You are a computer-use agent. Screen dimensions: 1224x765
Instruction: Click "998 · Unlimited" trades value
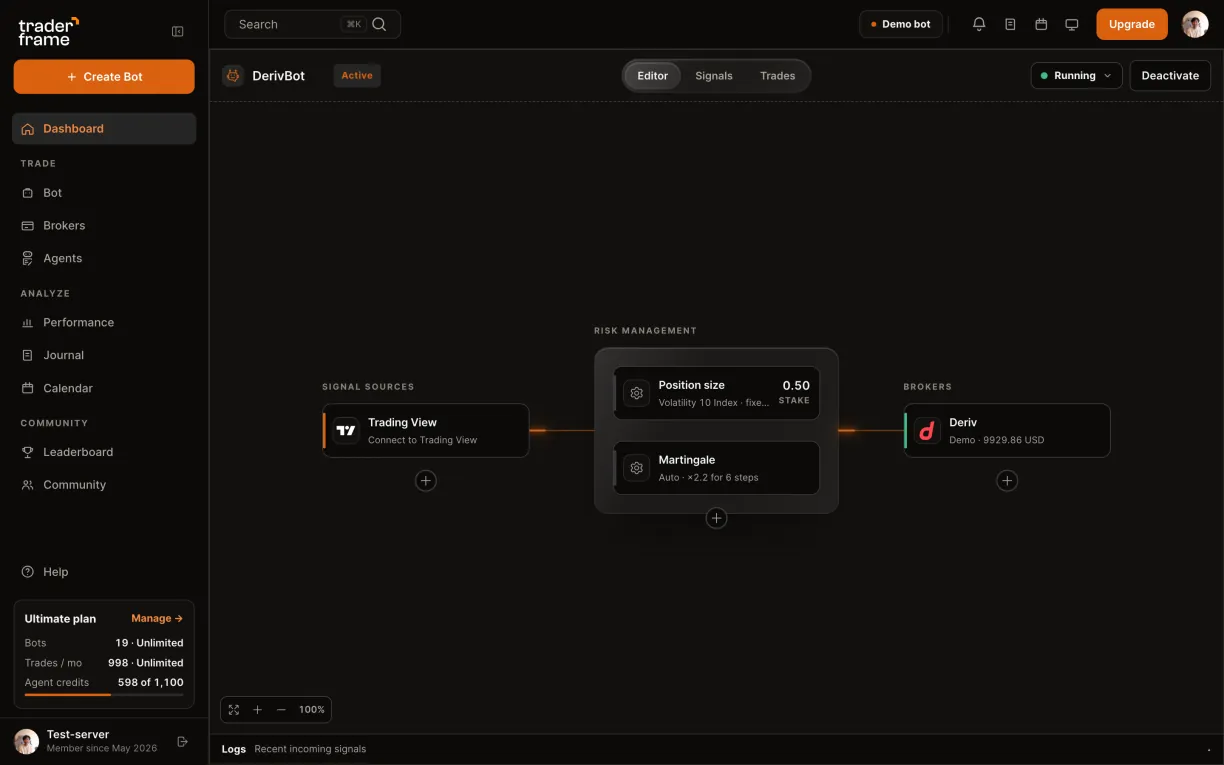coord(146,663)
